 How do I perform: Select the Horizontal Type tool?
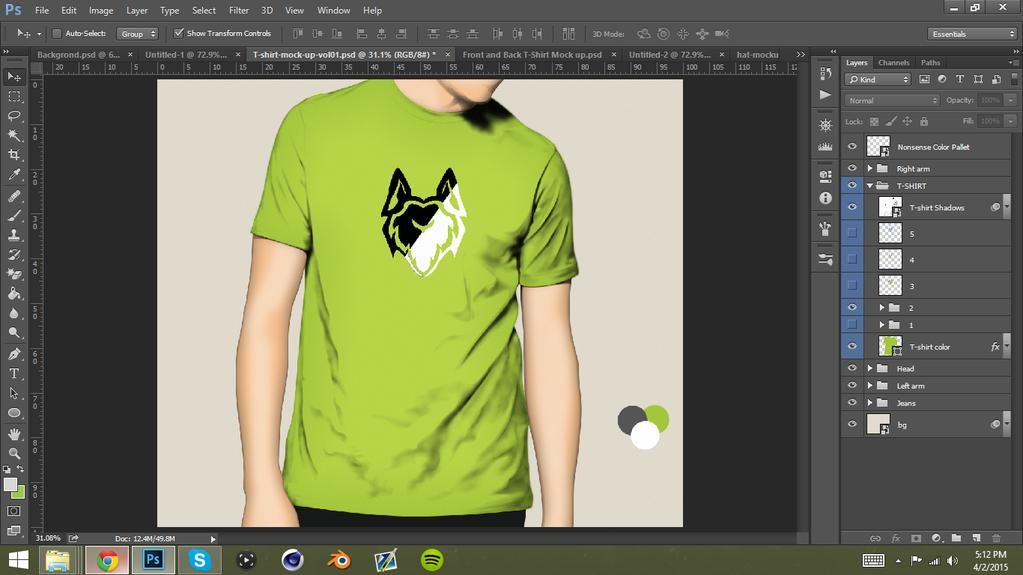[x=14, y=373]
